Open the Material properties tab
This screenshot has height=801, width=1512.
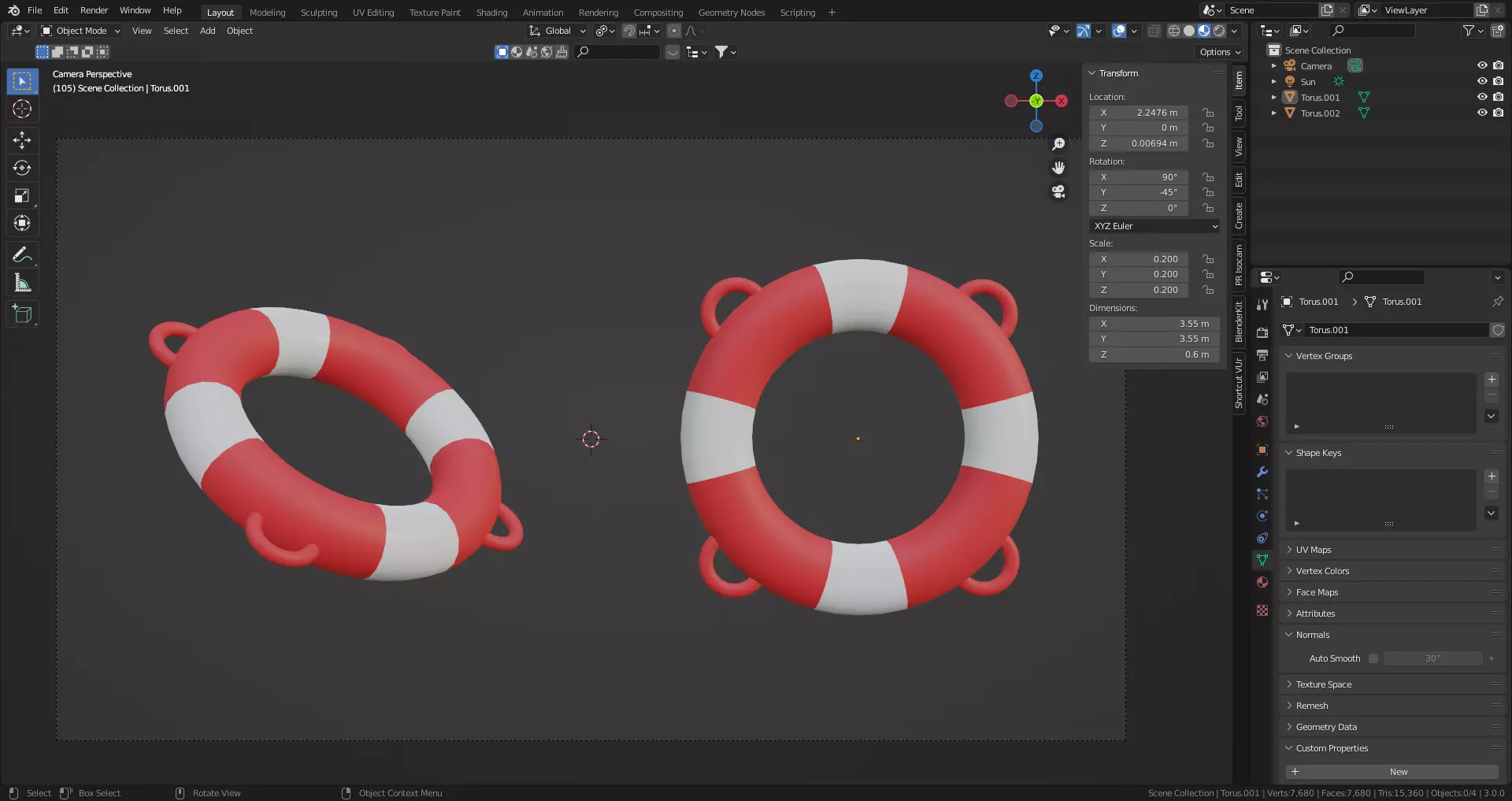click(1262, 582)
